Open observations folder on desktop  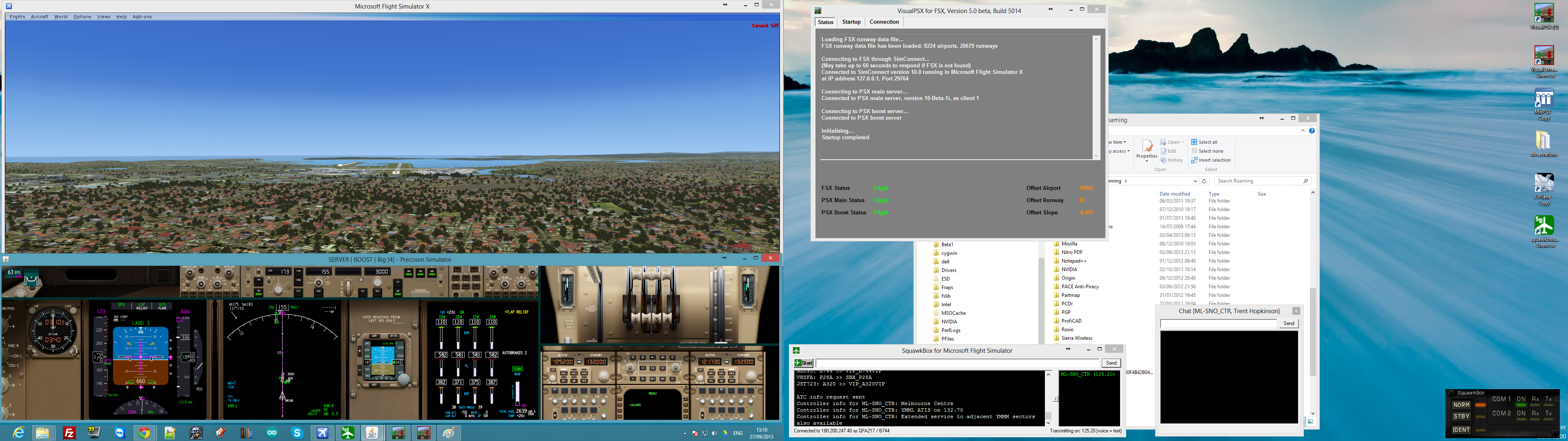click(1543, 145)
